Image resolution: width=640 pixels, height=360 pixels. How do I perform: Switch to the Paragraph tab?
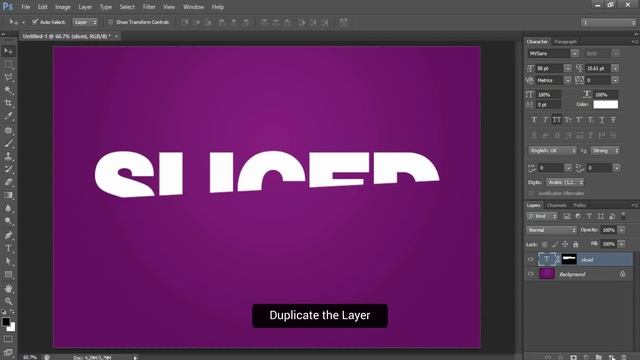(565, 42)
